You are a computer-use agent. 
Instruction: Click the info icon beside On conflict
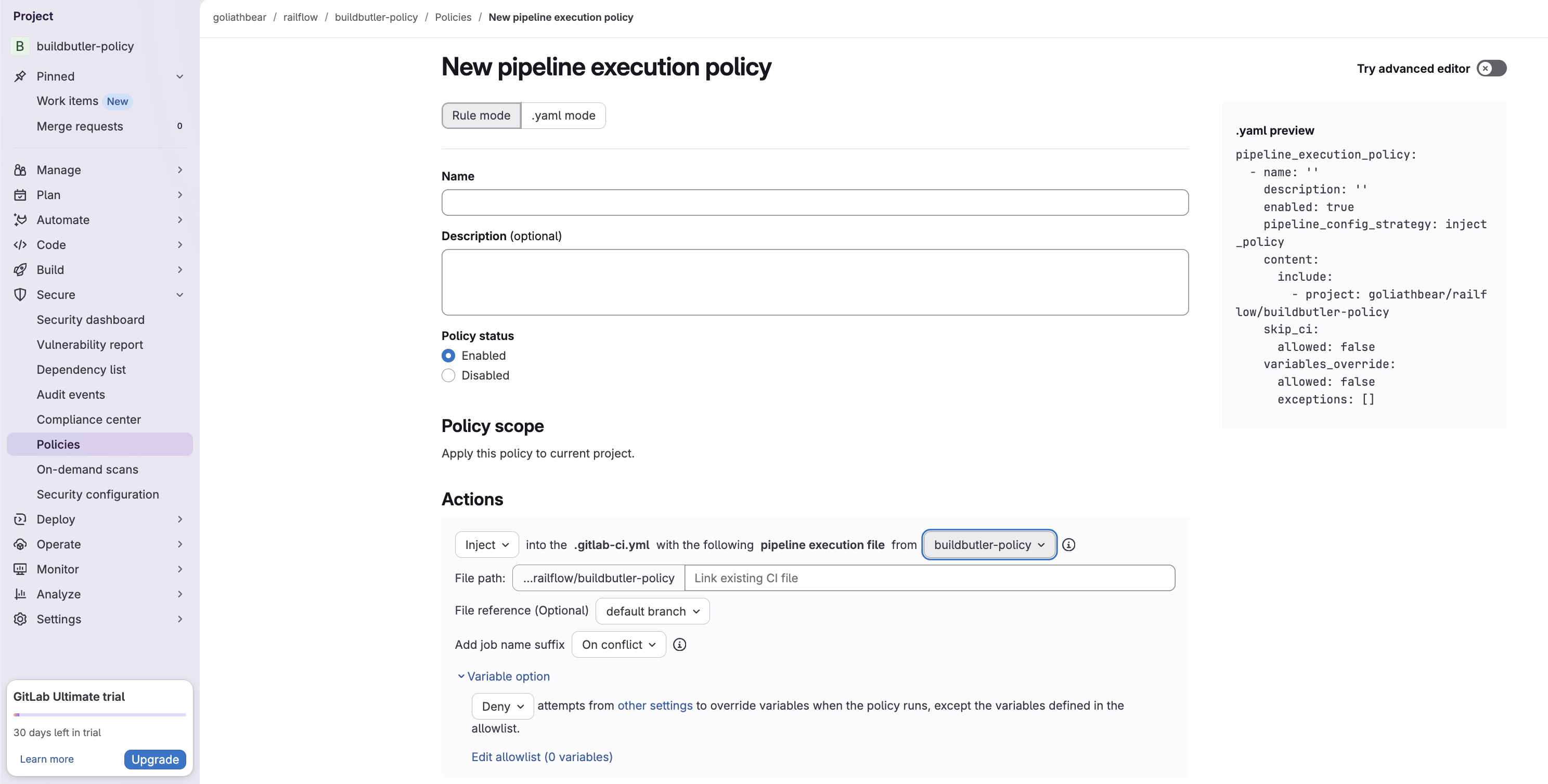tap(680, 644)
